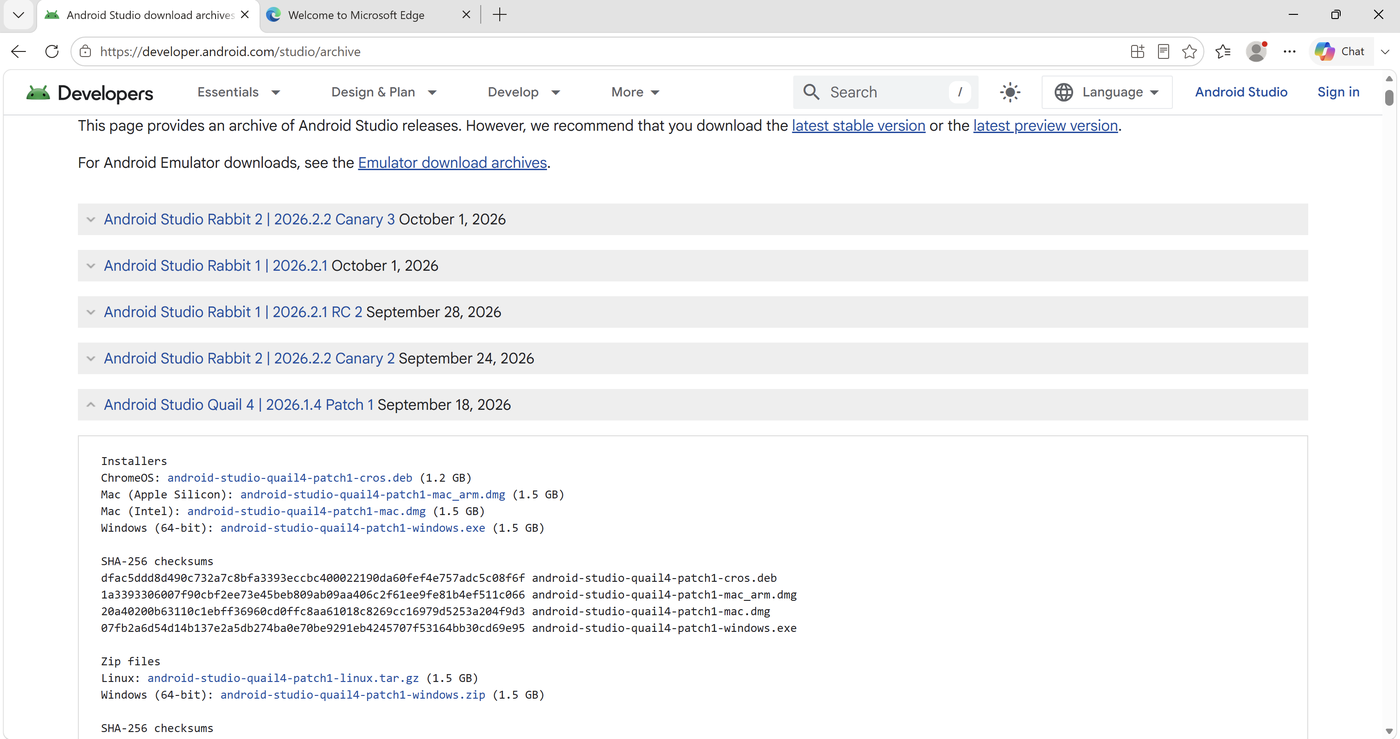Download android-studio-quail4-patch1-cros.deb
The height and width of the screenshot is (739, 1400).
coord(289,478)
